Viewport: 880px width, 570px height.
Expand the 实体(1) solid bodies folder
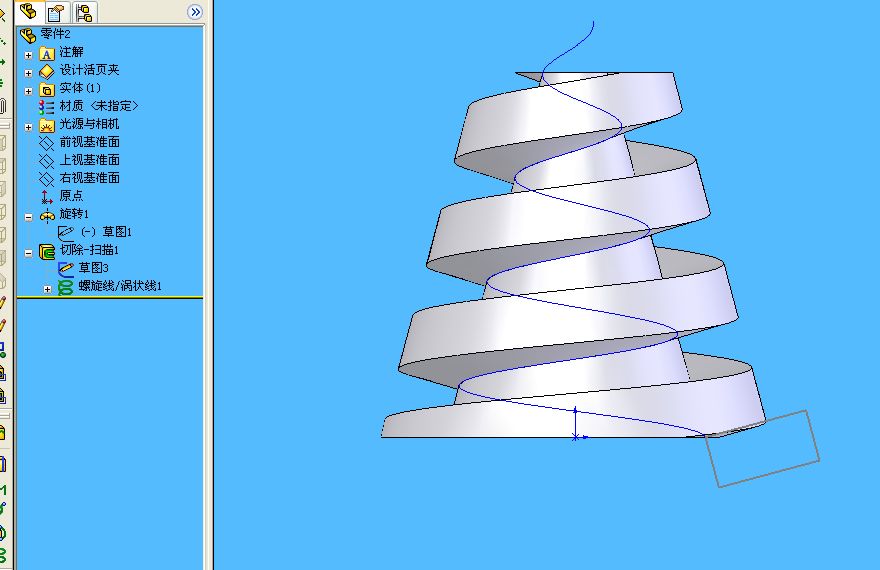[29, 91]
